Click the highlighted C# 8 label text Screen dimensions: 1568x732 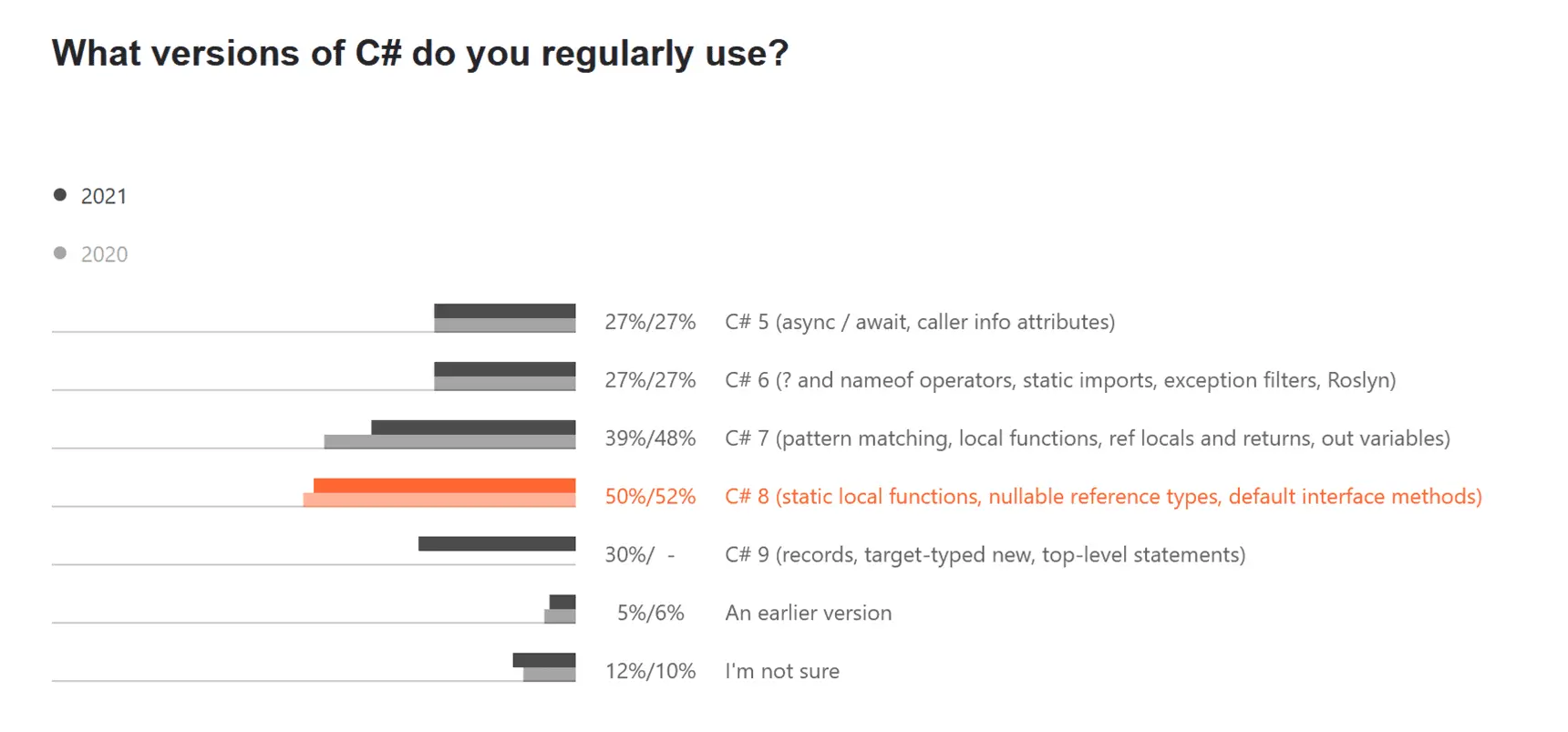(1103, 497)
